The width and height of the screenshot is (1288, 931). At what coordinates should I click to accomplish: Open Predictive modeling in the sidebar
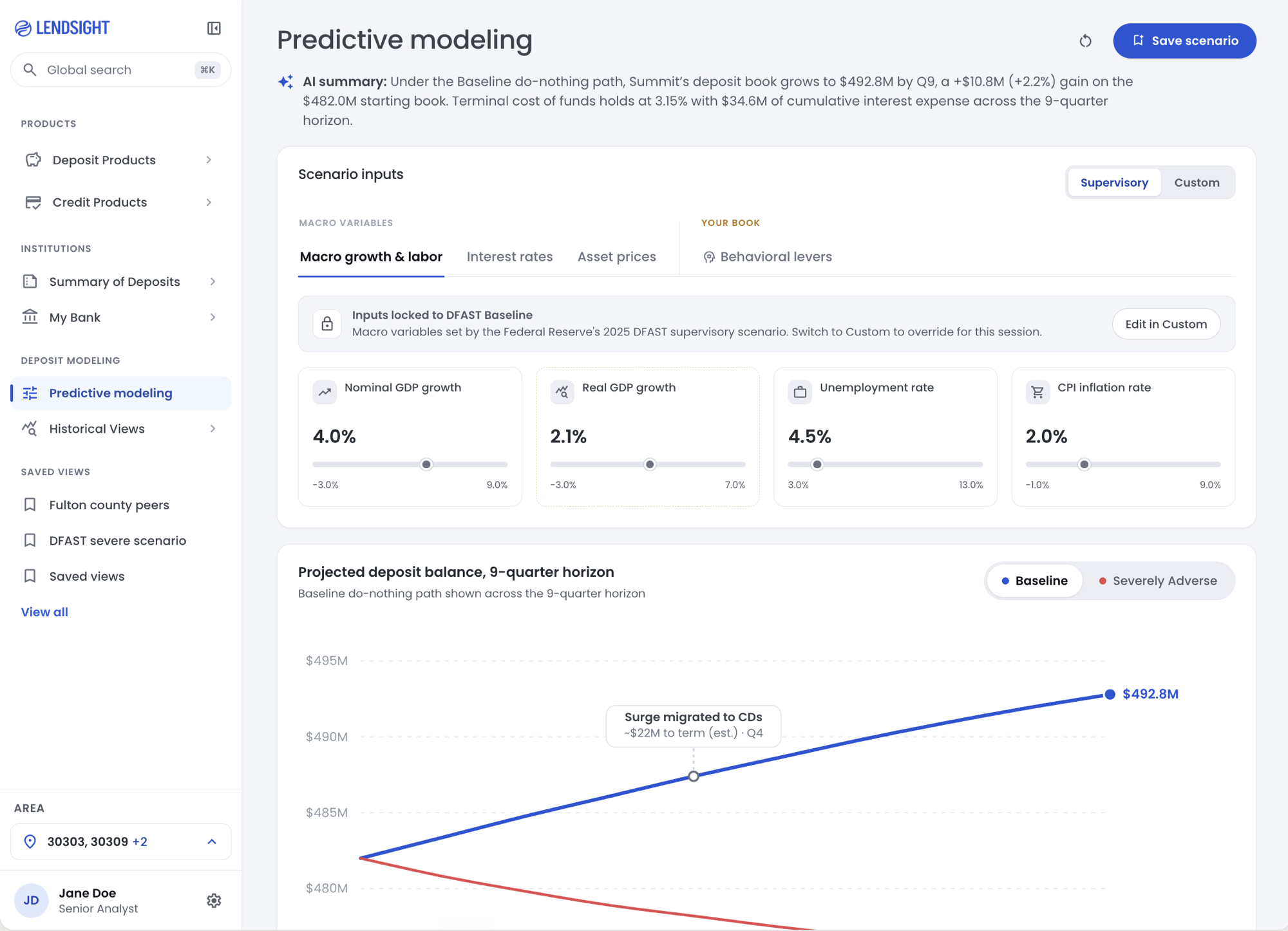pos(121,393)
